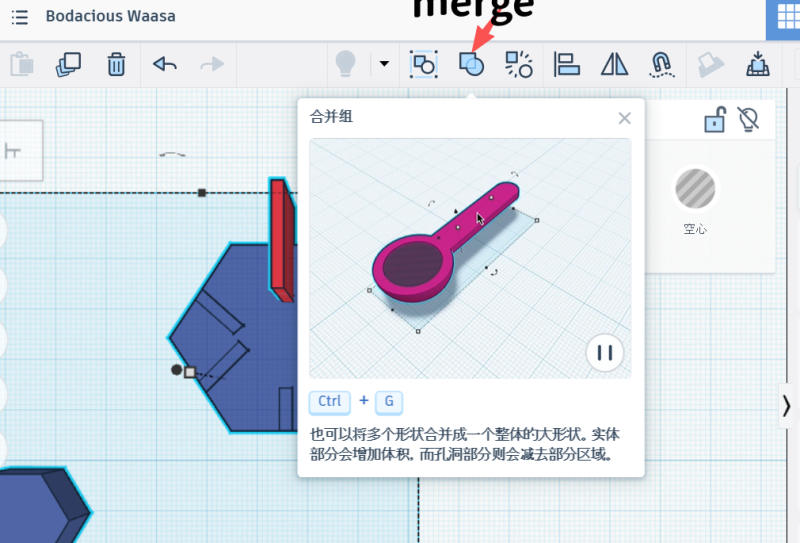Screen dimensions: 800x543
Task: Toggle the lock on selected shape
Action: (715, 120)
